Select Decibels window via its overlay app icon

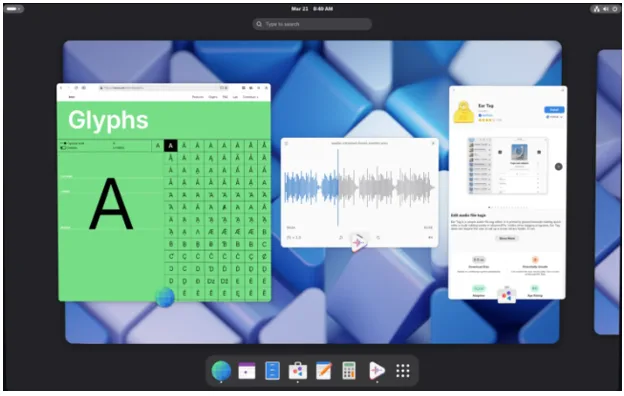tap(359, 242)
